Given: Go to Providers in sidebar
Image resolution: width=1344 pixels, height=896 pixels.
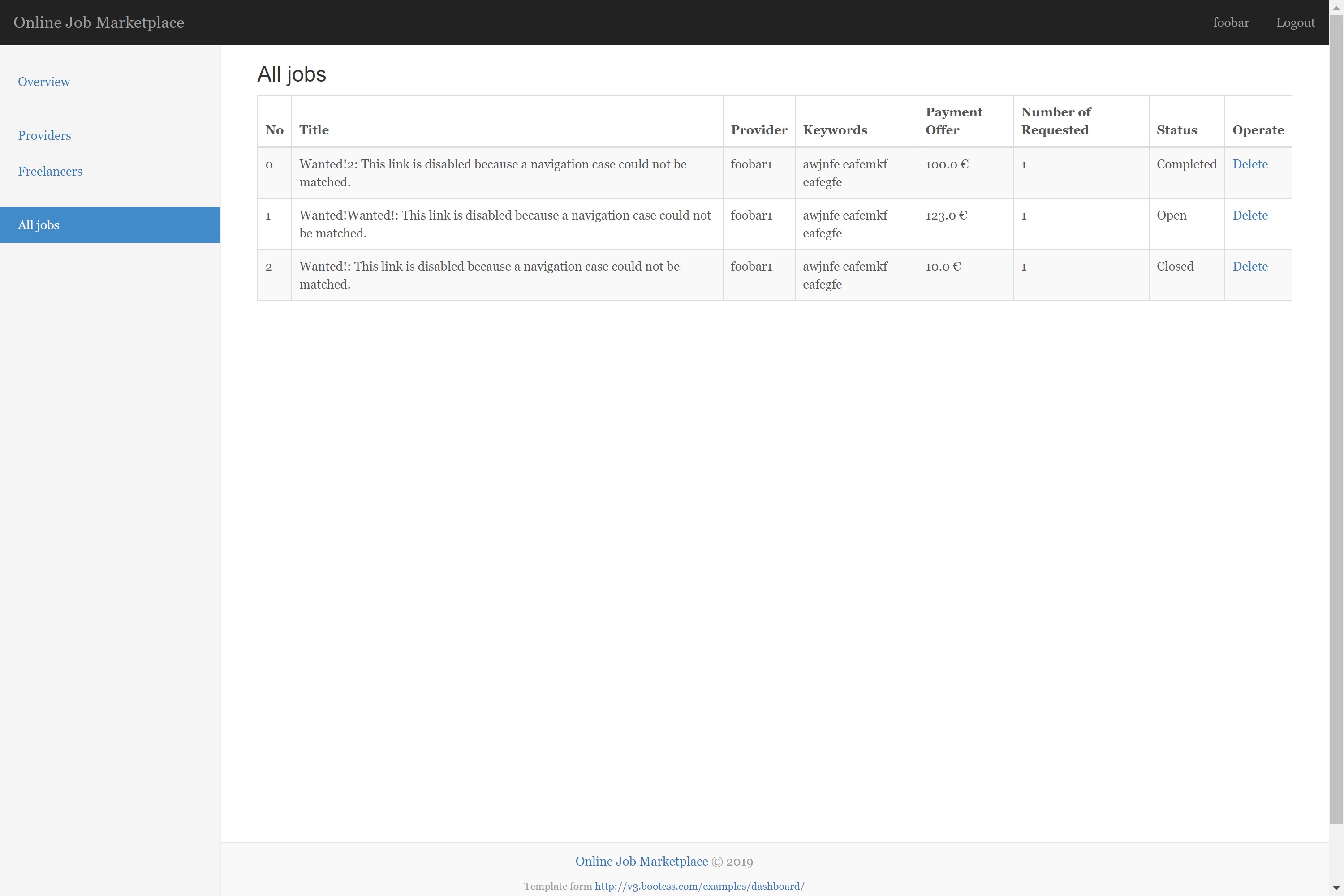Looking at the screenshot, I should pos(44,135).
